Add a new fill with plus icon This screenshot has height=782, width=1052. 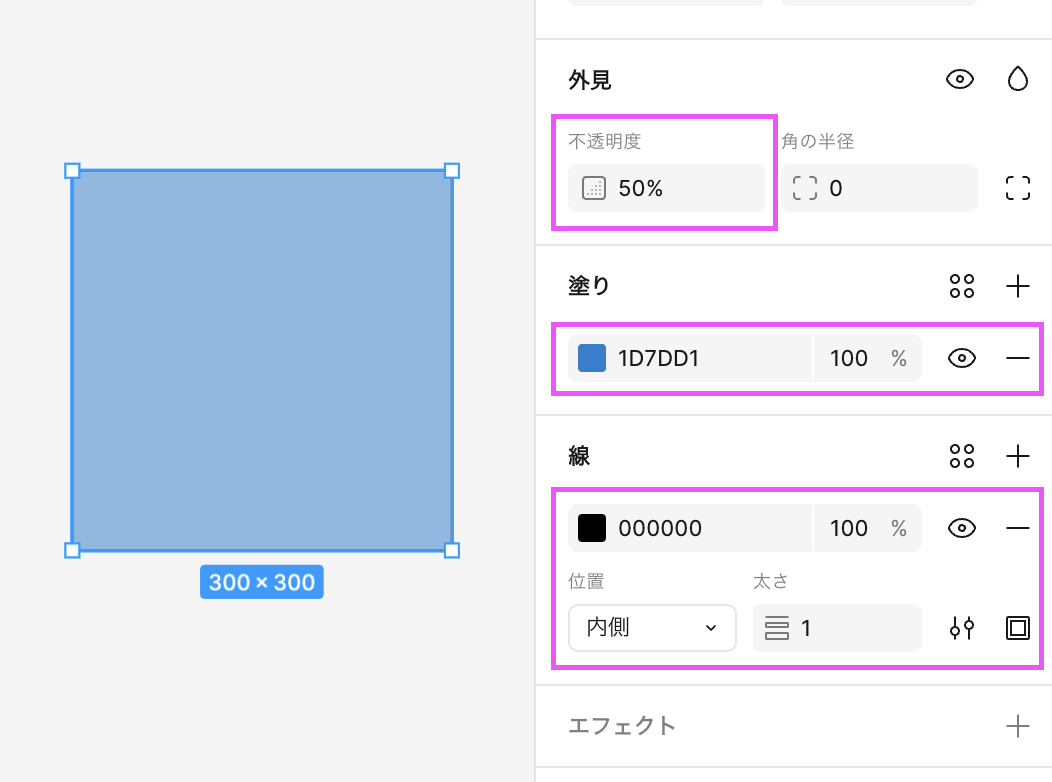pos(1017,287)
